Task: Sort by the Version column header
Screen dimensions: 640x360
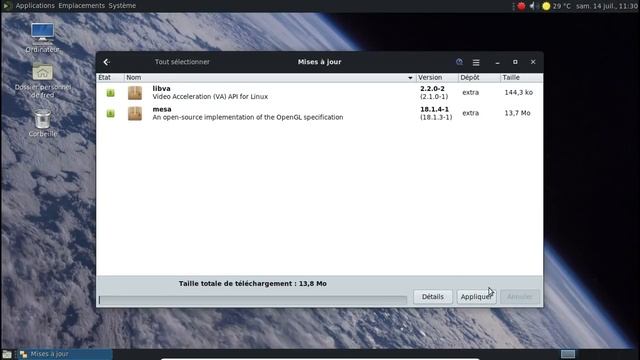Action: click(x=437, y=78)
